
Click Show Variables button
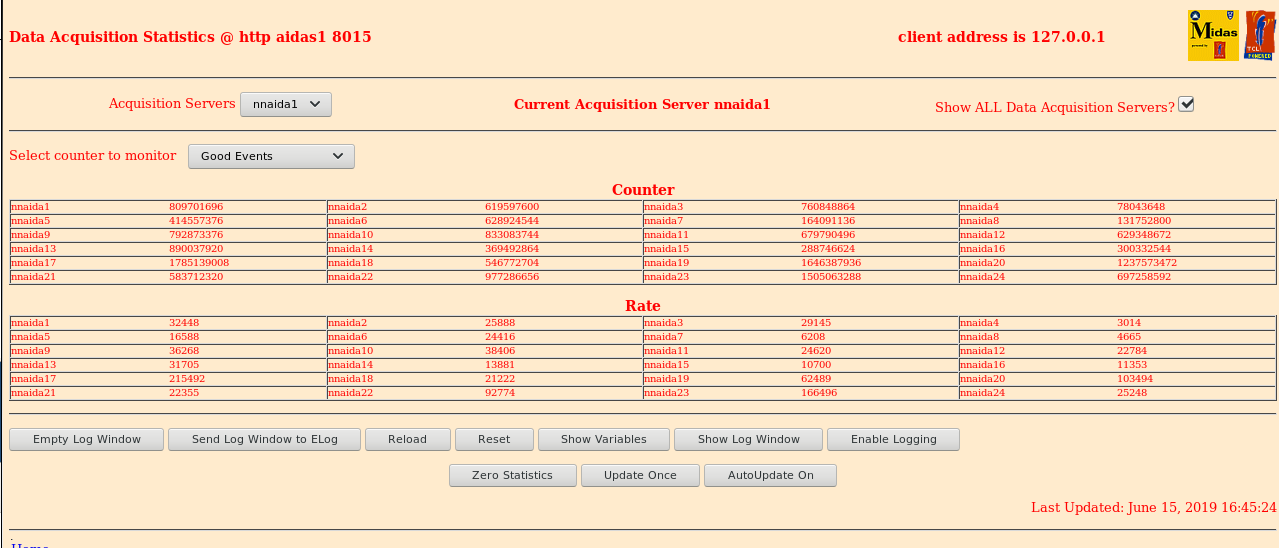604,439
